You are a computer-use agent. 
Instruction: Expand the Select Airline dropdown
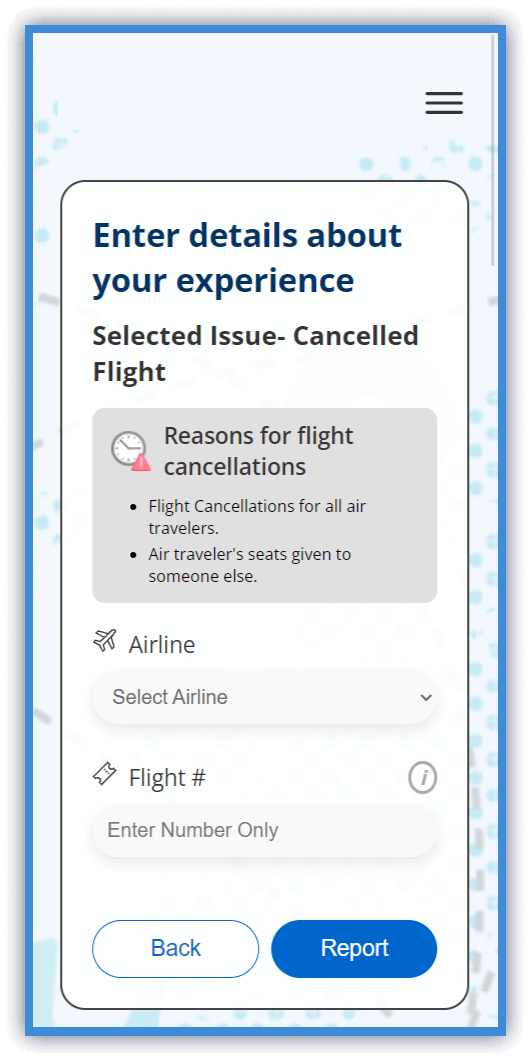[264, 697]
